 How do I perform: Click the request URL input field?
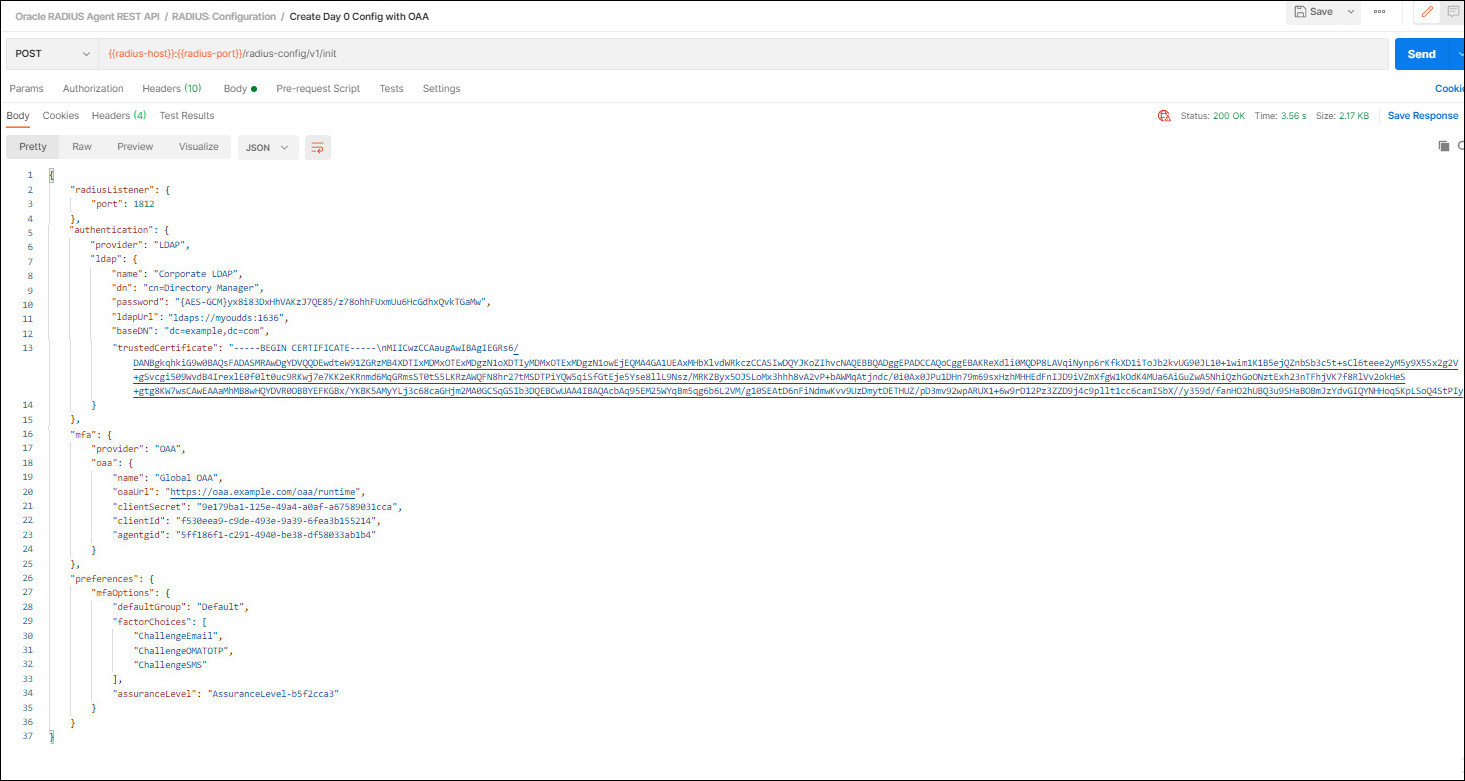tap(743, 53)
